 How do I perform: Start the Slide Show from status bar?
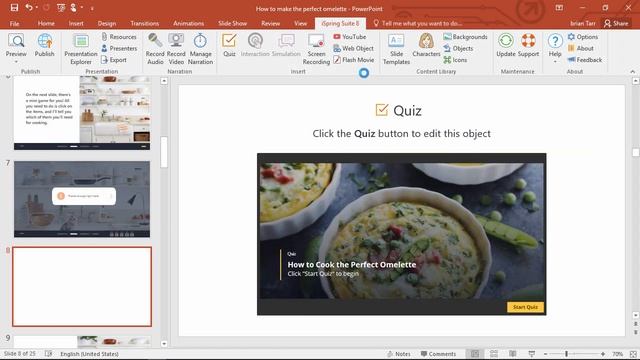coord(531,354)
